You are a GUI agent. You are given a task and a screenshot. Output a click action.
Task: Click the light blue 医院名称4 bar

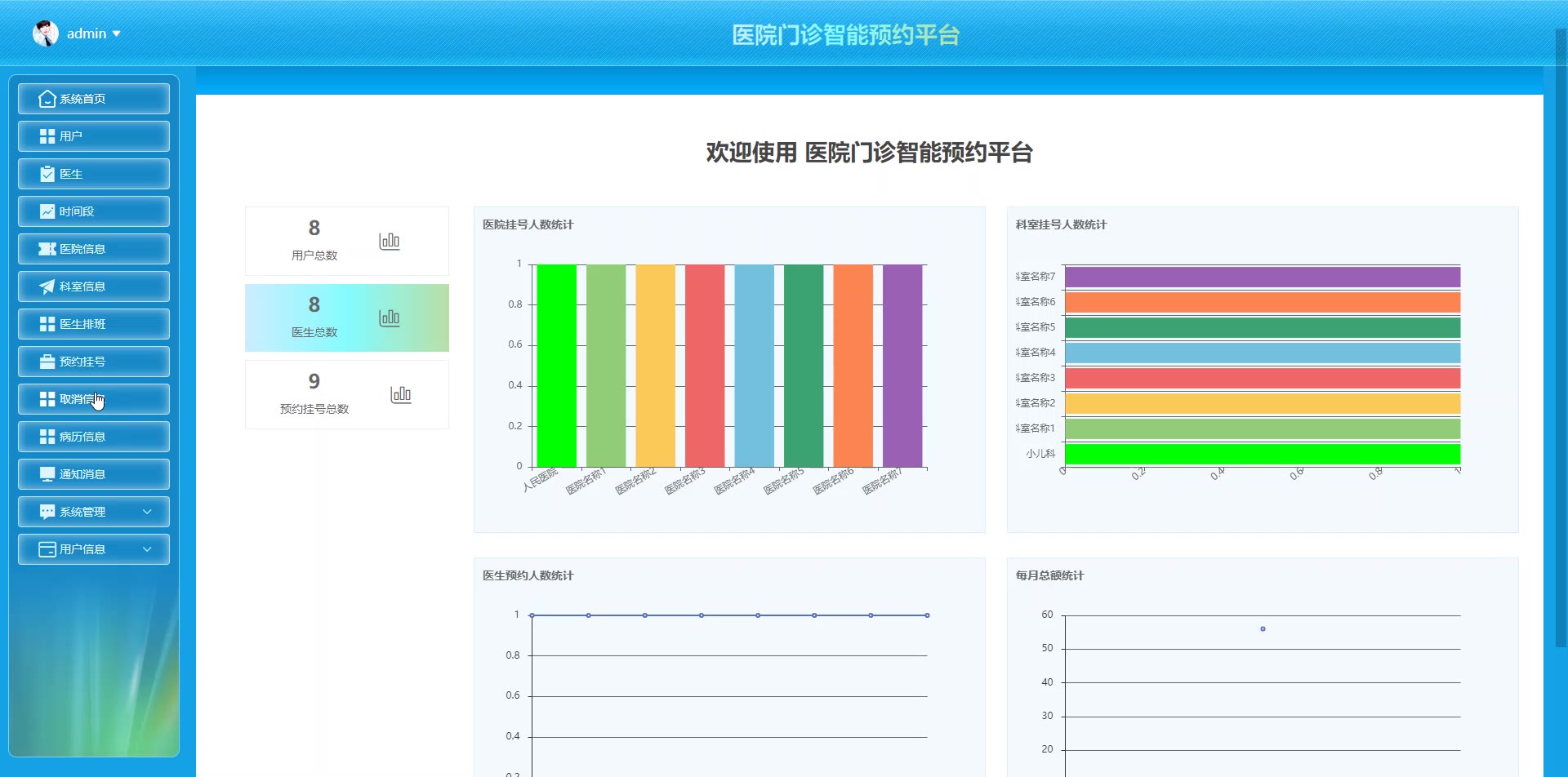tap(755, 366)
